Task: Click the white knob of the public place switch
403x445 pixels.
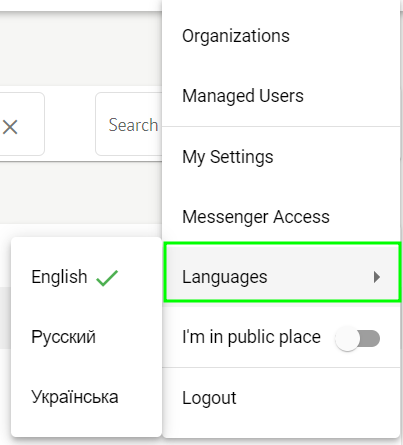Action: coord(347,339)
